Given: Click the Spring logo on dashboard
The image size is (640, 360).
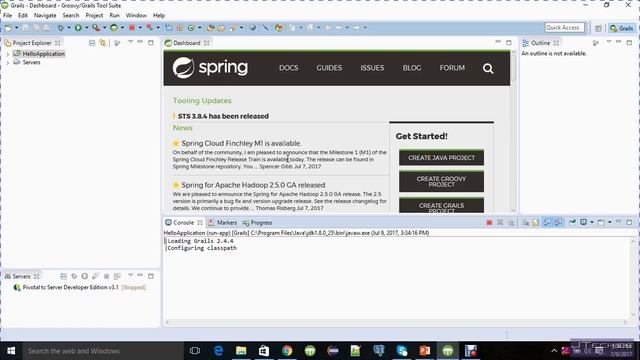Looking at the screenshot, I should (210, 68).
